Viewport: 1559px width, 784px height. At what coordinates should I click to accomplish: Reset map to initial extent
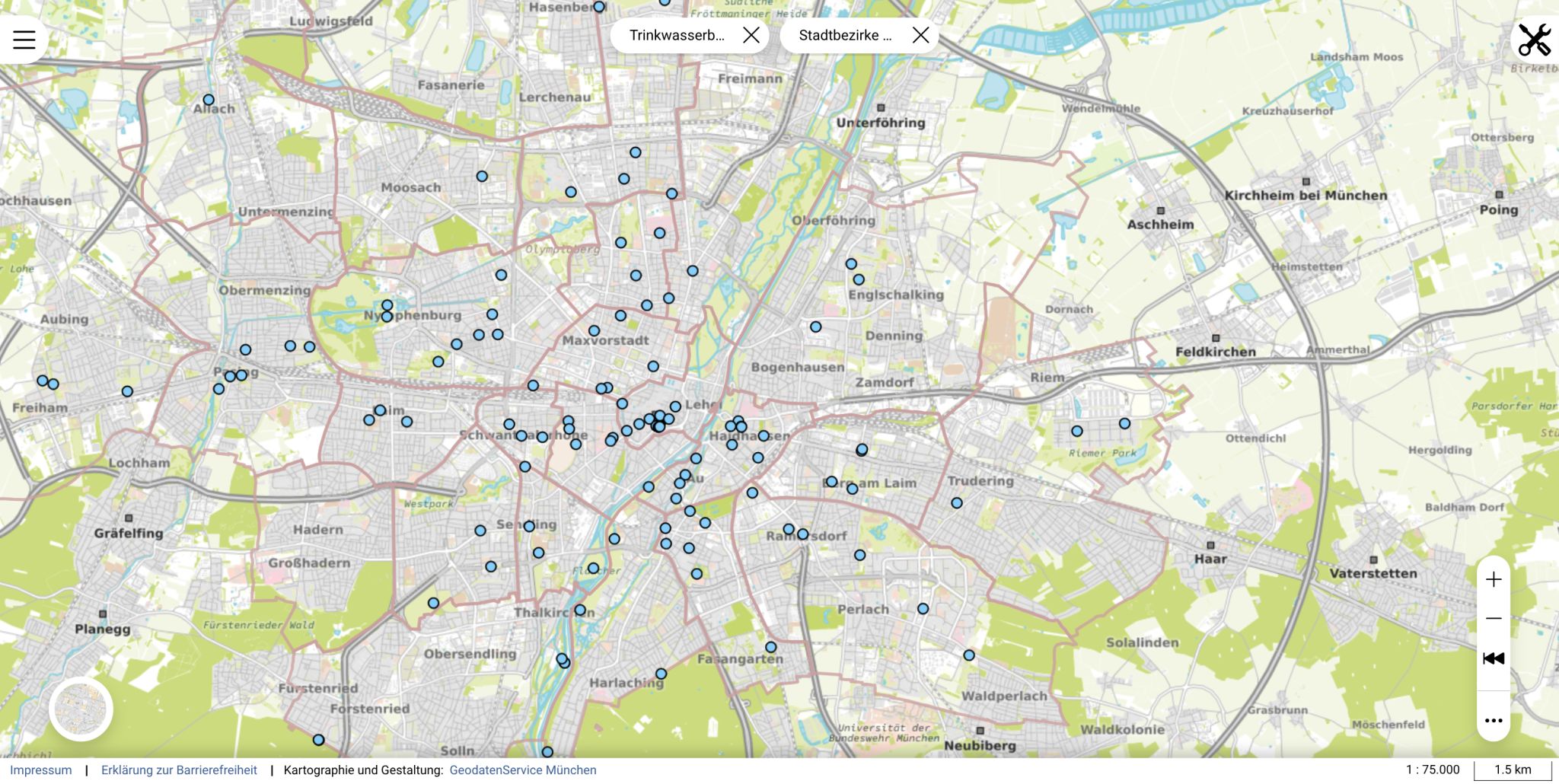(x=1494, y=658)
